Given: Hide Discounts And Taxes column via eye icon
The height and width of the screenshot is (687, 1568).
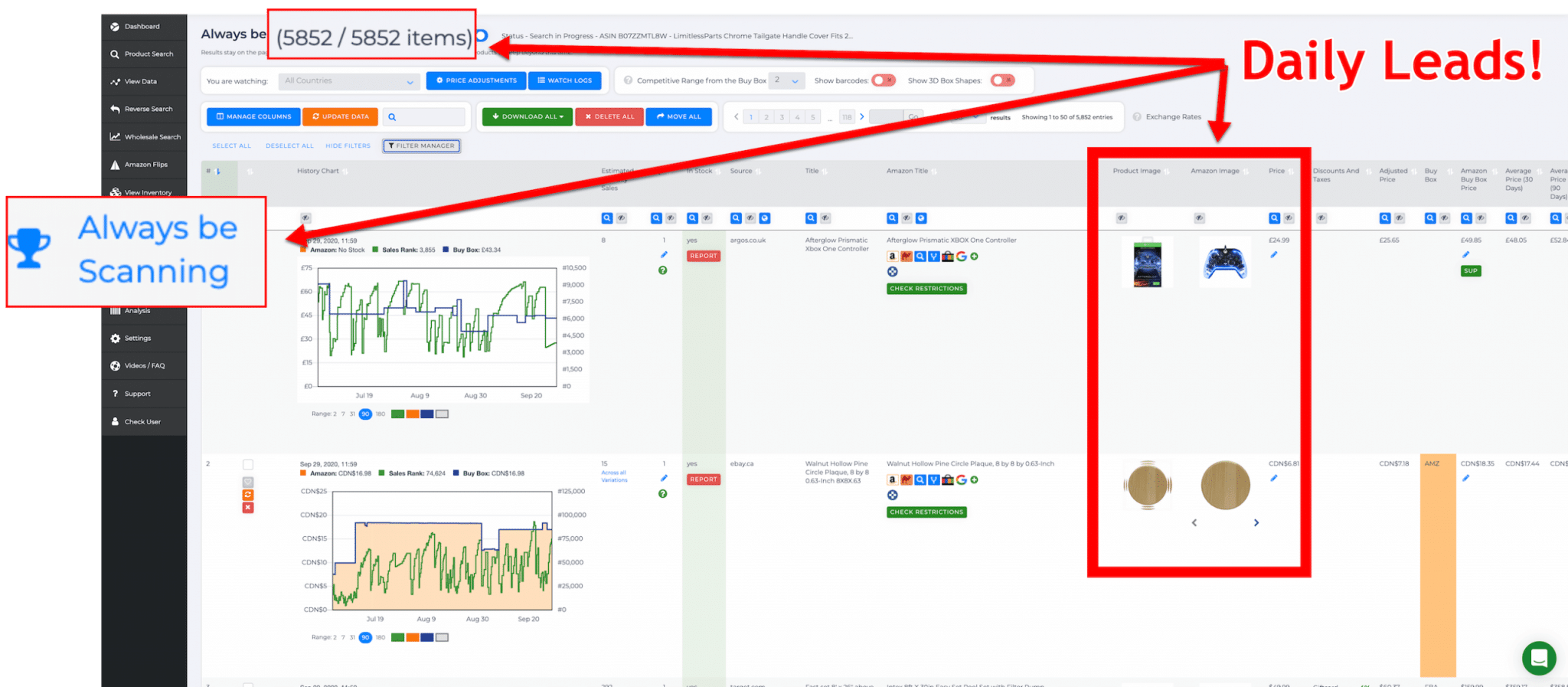Looking at the screenshot, I should pos(1321,218).
